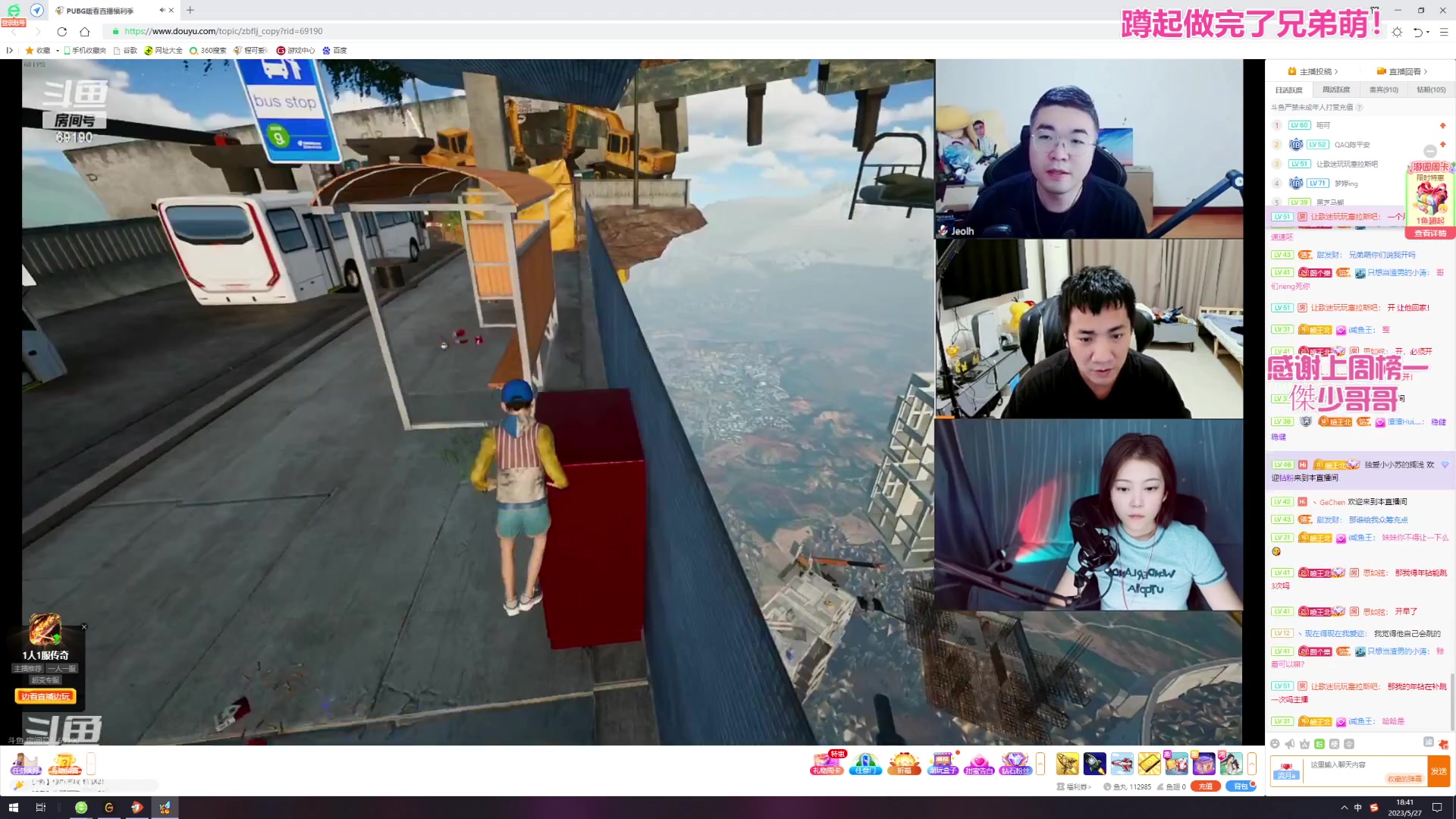The height and width of the screenshot is (819, 1456).
Task: Switch to the 贵宾(910) tab
Action: 1383,90
